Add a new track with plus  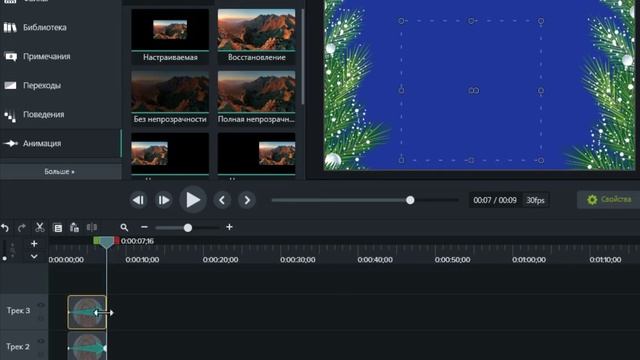34,244
